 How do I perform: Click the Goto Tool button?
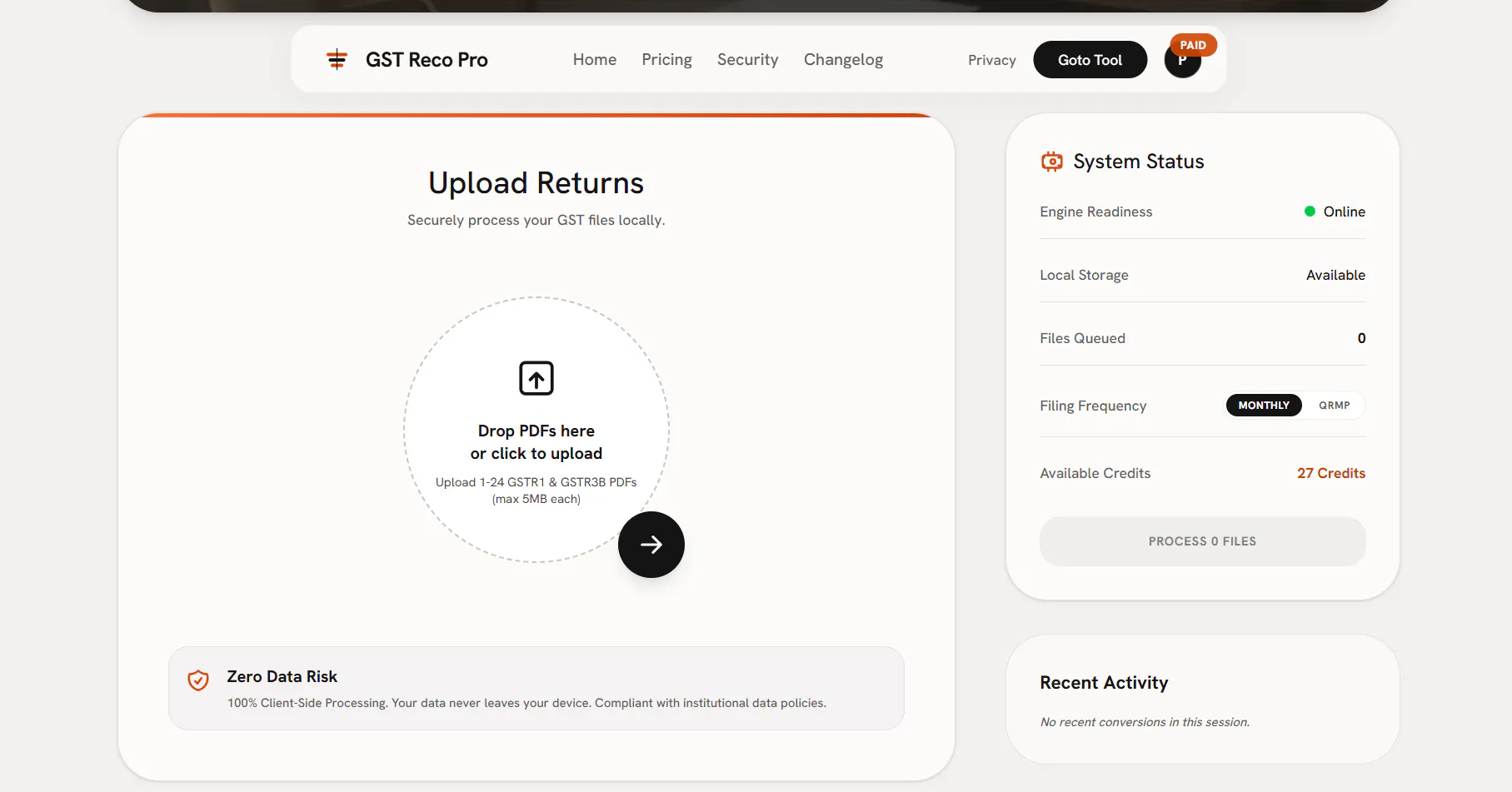click(1090, 60)
